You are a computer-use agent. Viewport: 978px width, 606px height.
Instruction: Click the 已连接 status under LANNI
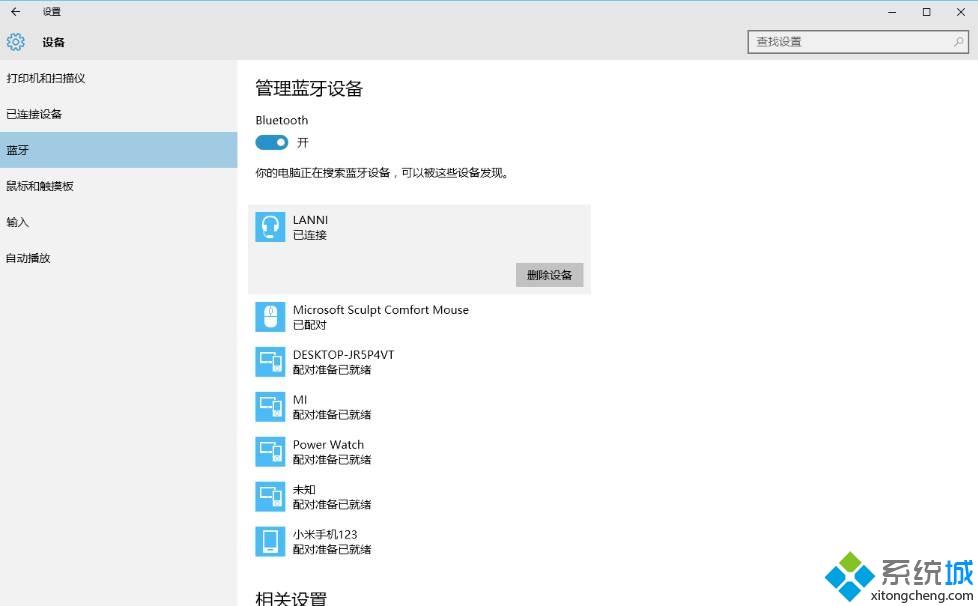[310, 235]
